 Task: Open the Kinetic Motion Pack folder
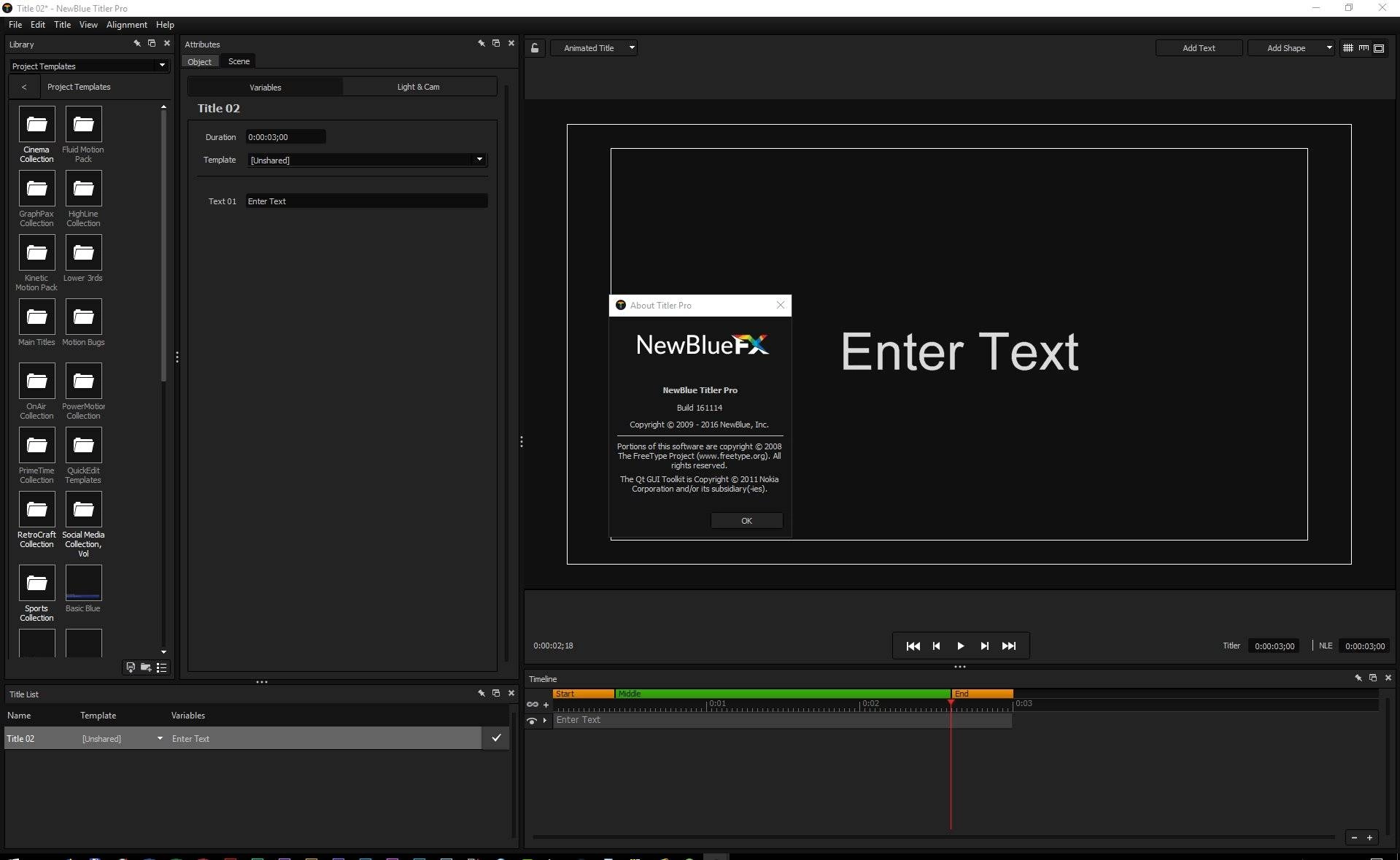(36, 253)
